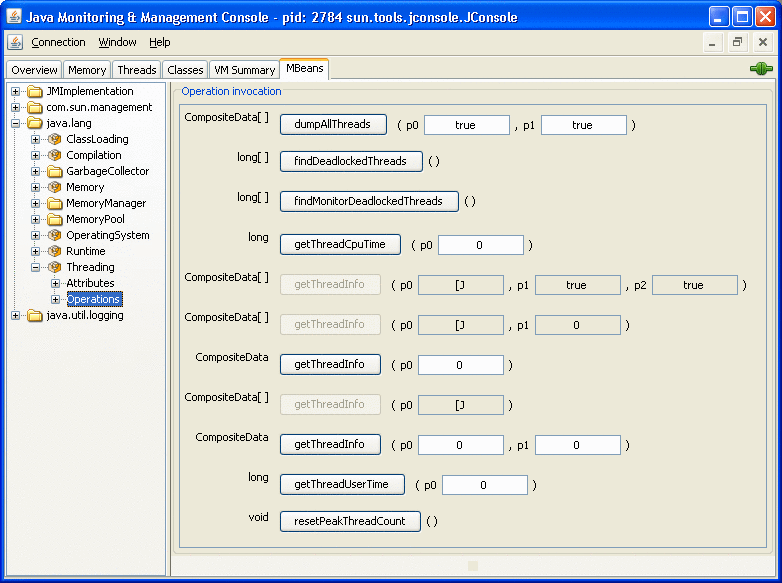
Task: Expand the Attributes node under Threading
Action: pyautogui.click(x=56, y=283)
